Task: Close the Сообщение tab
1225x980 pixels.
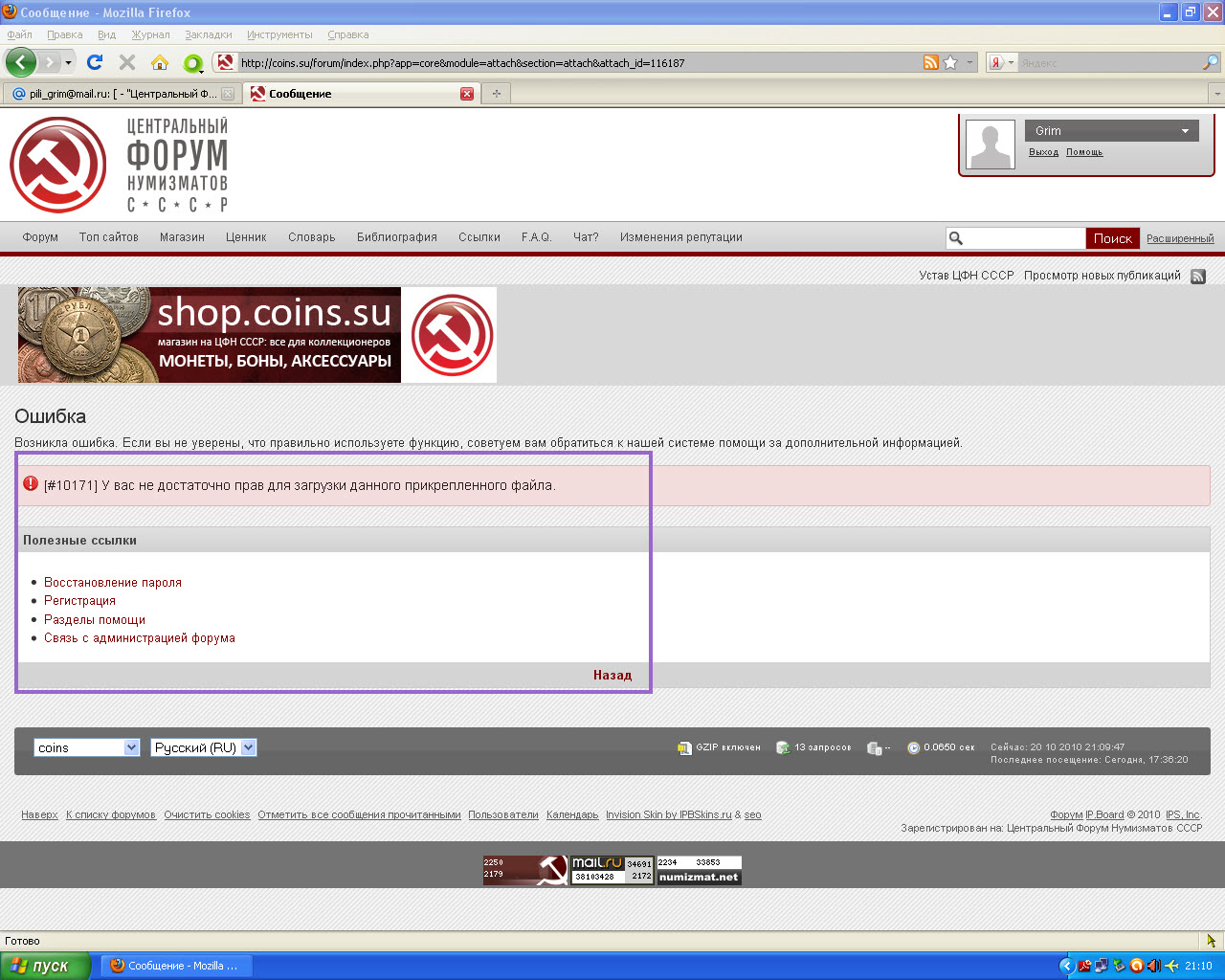Action: point(467,94)
